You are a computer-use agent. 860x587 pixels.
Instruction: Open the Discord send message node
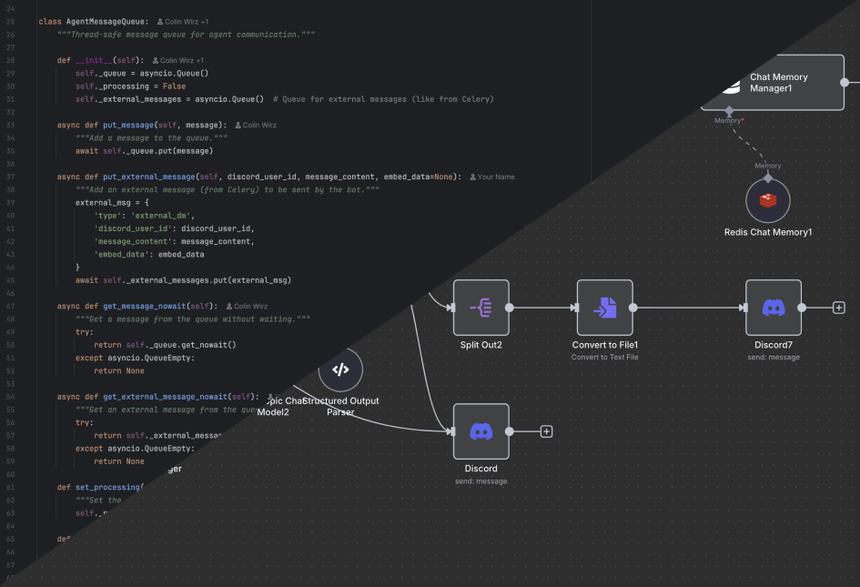[481, 432]
